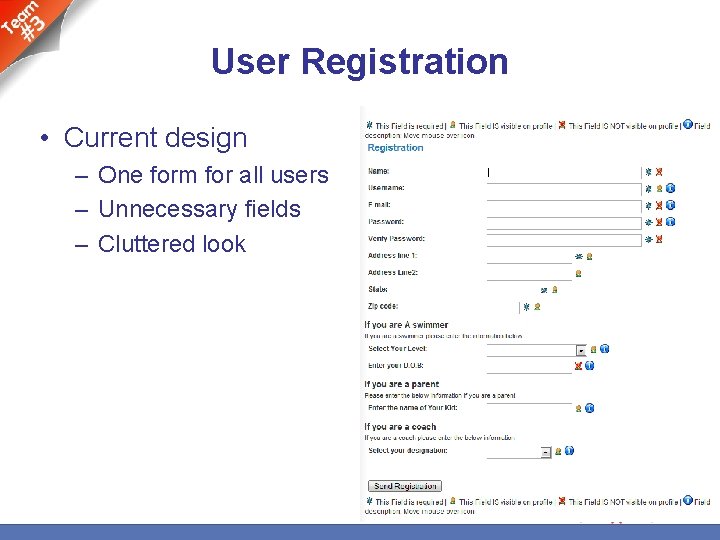Click the 'Current design' bullet text
Viewport: 720px width, 540px height.
155,138
